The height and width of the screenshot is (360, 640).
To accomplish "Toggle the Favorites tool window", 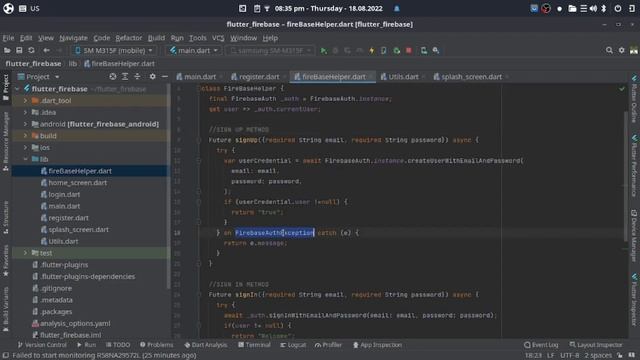I will point(6,260).
